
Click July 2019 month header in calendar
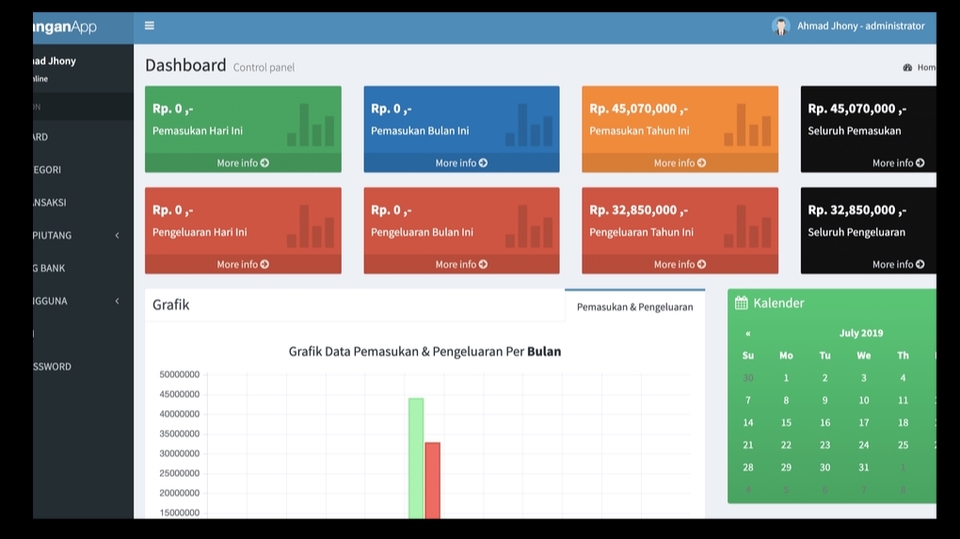[x=861, y=333]
